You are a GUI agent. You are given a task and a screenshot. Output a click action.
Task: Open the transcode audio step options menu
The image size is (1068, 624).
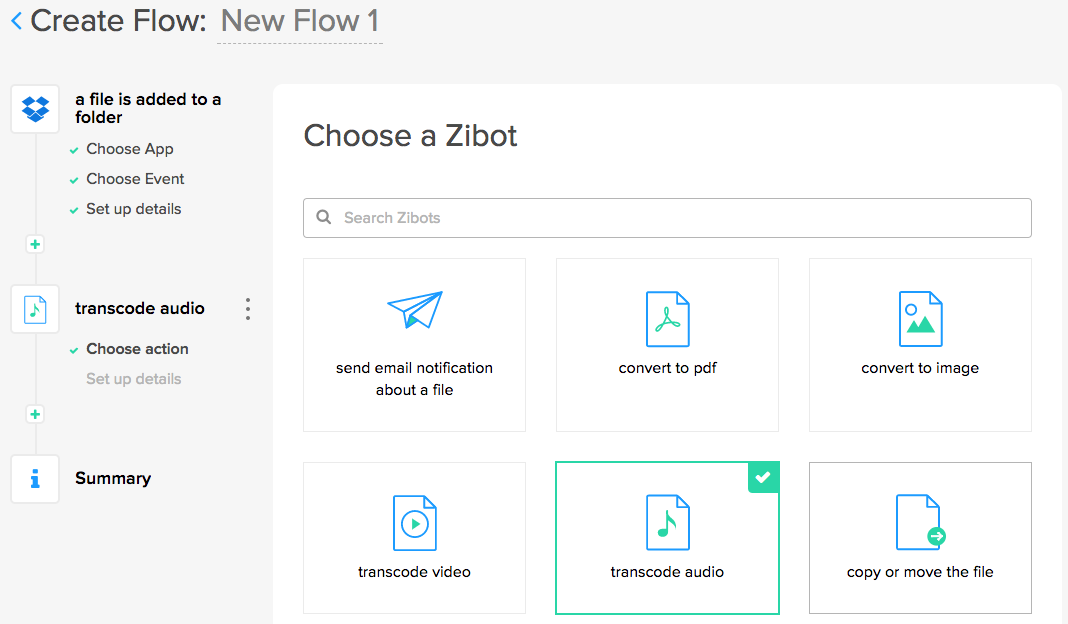[248, 309]
